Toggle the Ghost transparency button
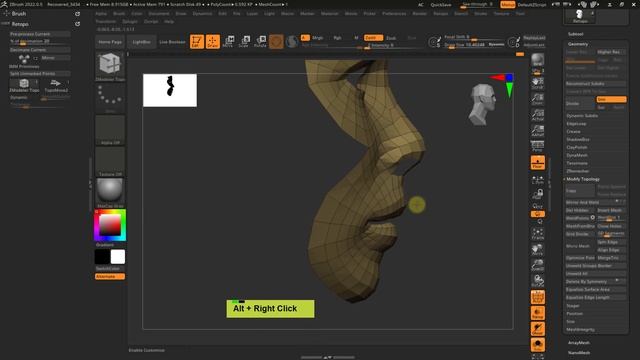640x360 pixels. click(x=538, y=329)
